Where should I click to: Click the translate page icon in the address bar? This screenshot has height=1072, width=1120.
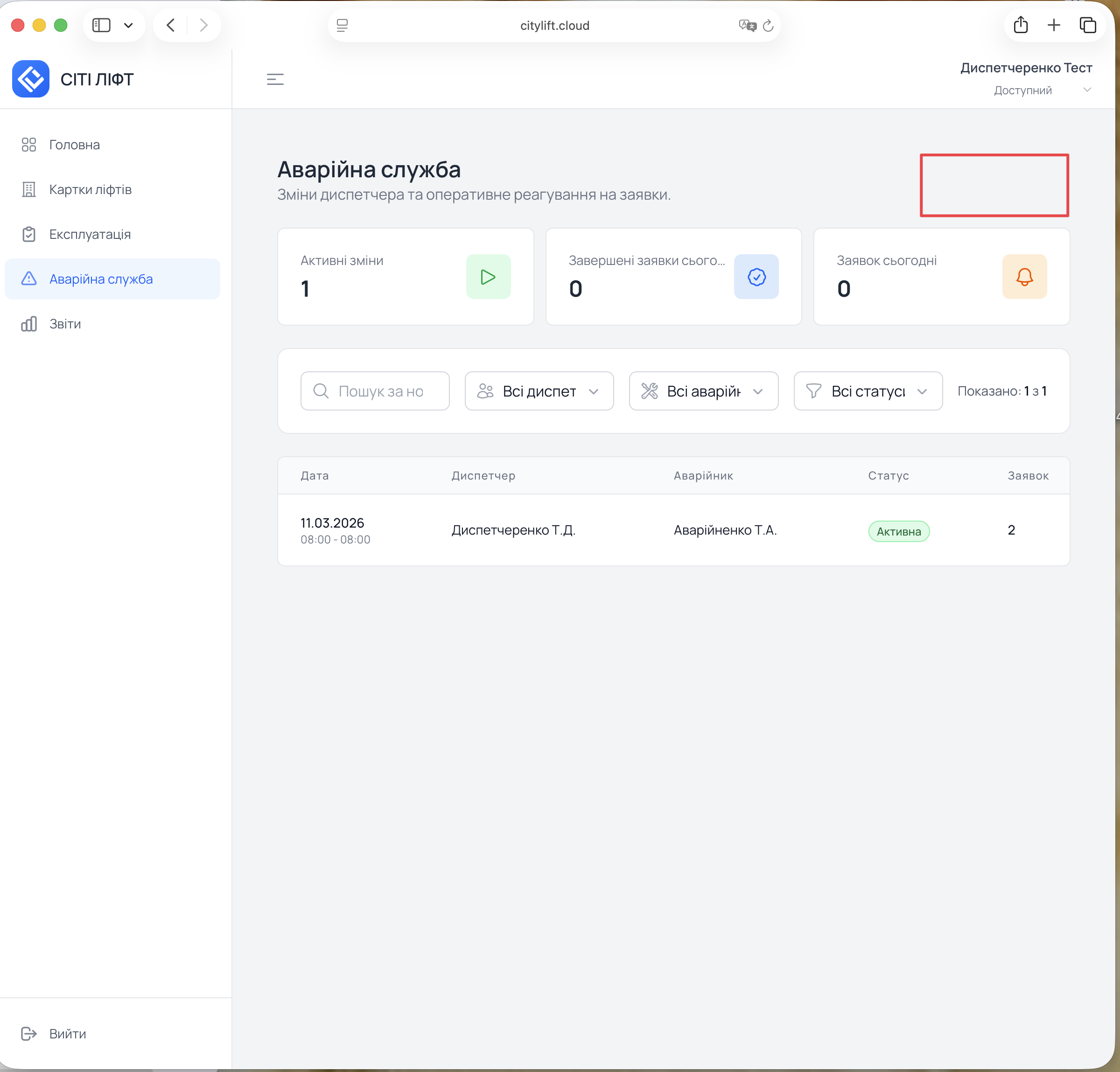(x=747, y=26)
